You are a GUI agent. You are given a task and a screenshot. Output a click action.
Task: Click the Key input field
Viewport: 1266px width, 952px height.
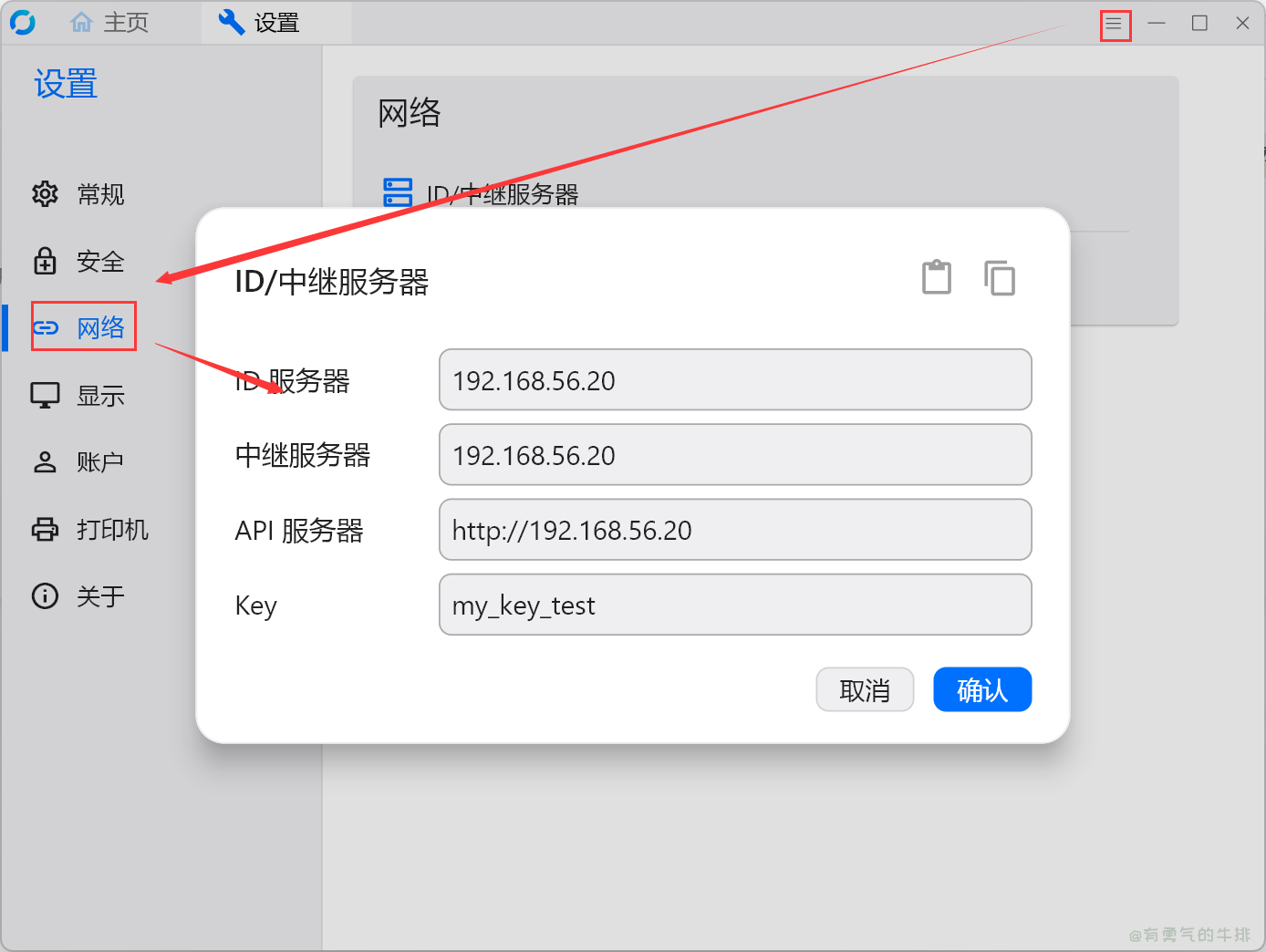(735, 604)
